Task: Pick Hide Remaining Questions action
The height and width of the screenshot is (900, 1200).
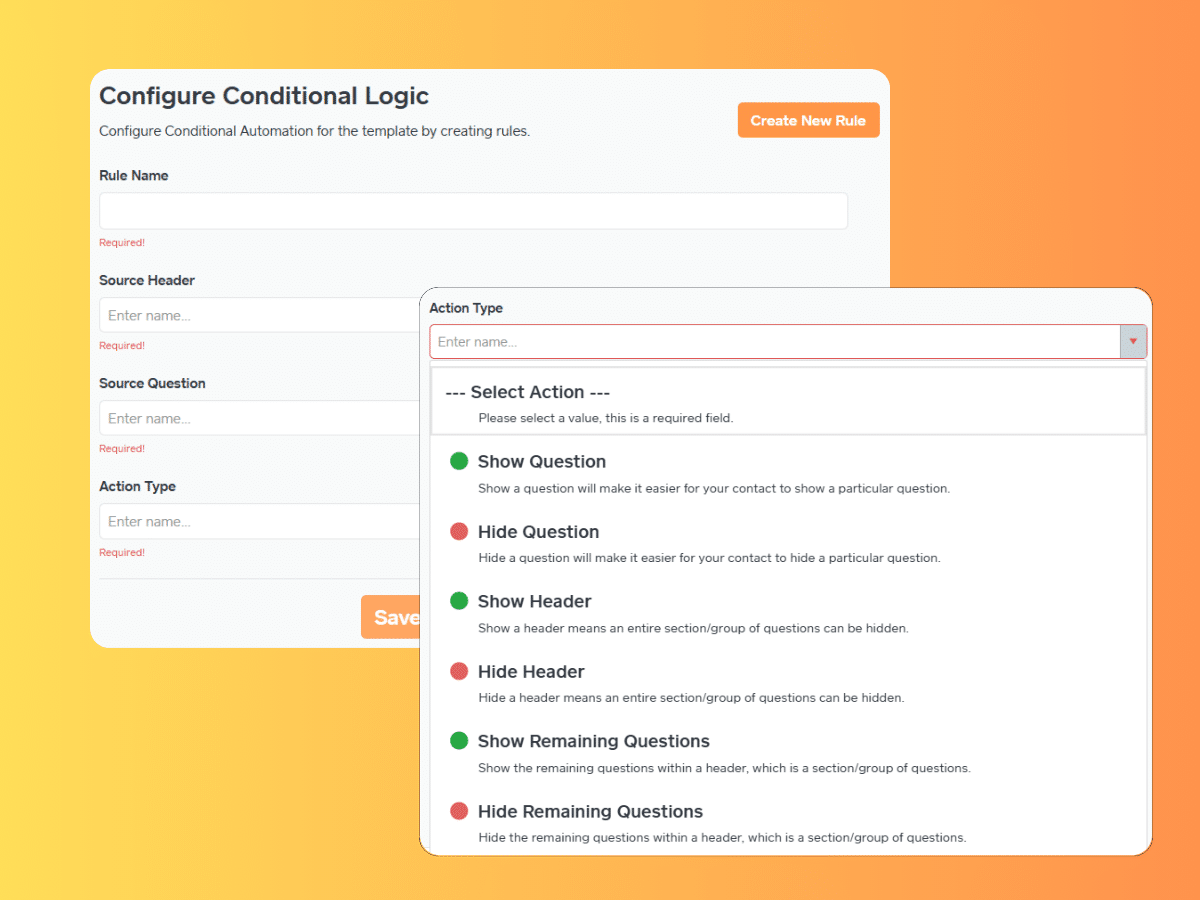Action: (x=590, y=812)
